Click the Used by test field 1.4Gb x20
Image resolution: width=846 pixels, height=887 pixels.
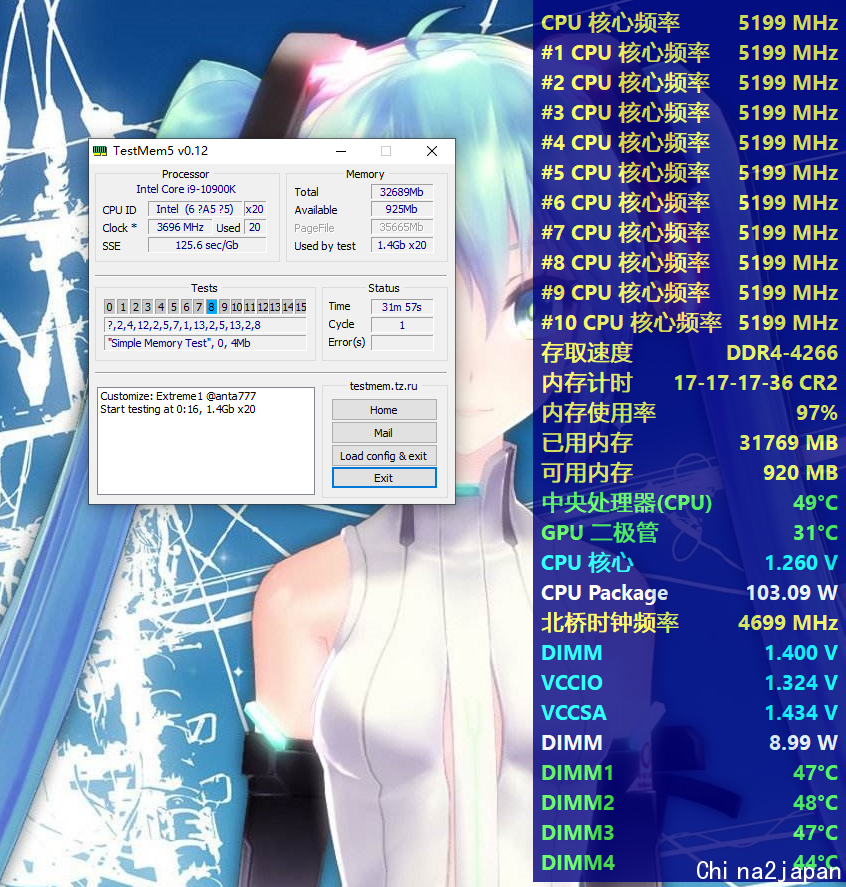pos(402,246)
